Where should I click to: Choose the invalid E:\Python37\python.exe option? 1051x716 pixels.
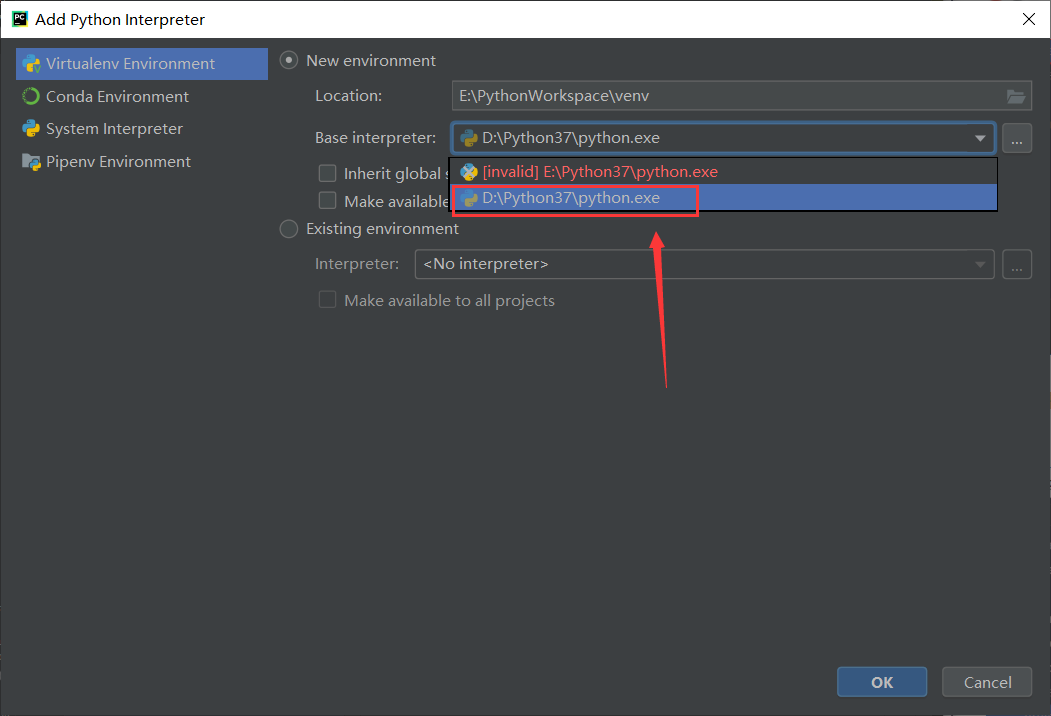(723, 172)
